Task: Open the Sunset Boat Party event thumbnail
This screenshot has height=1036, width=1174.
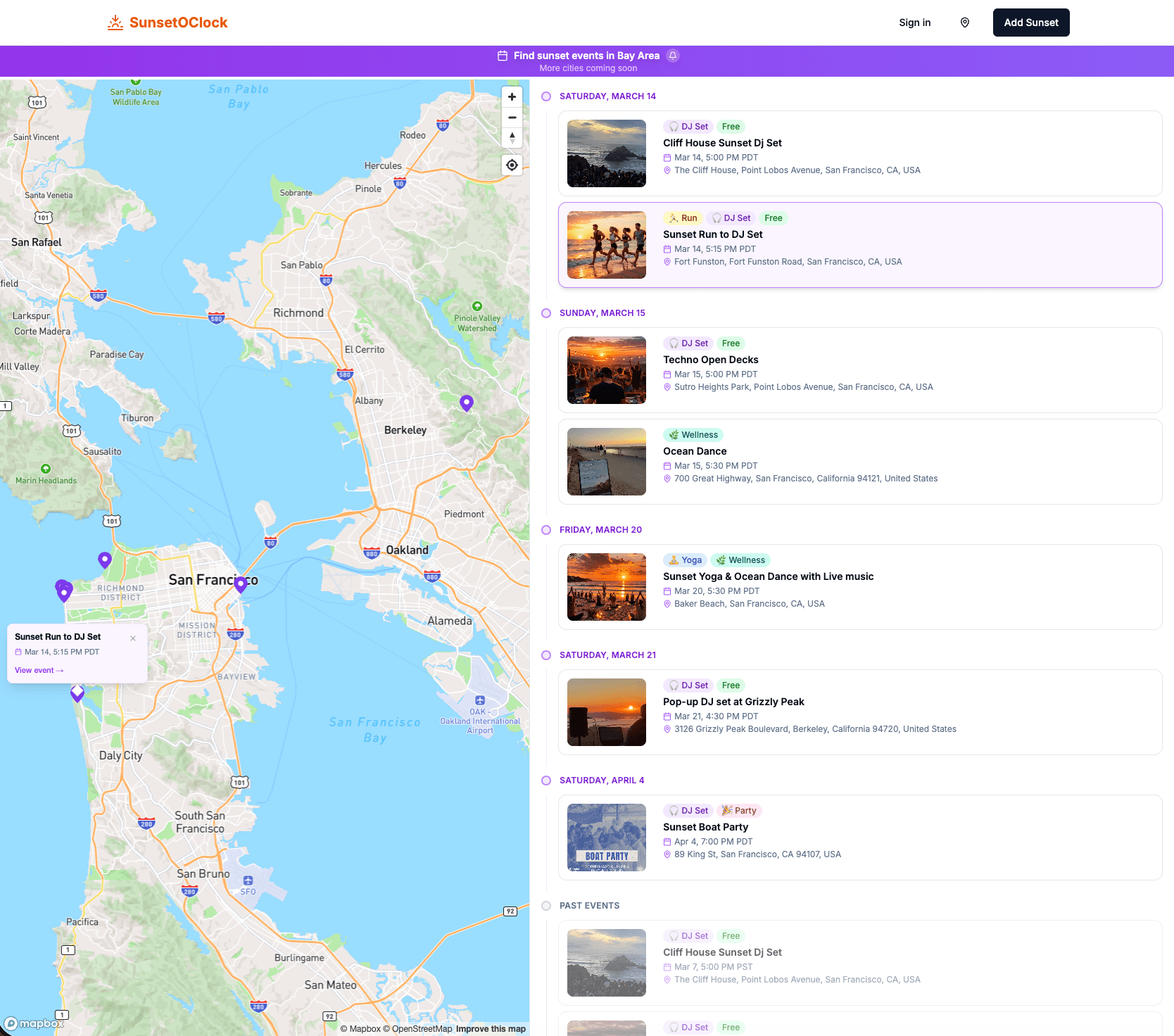Action: tap(606, 838)
